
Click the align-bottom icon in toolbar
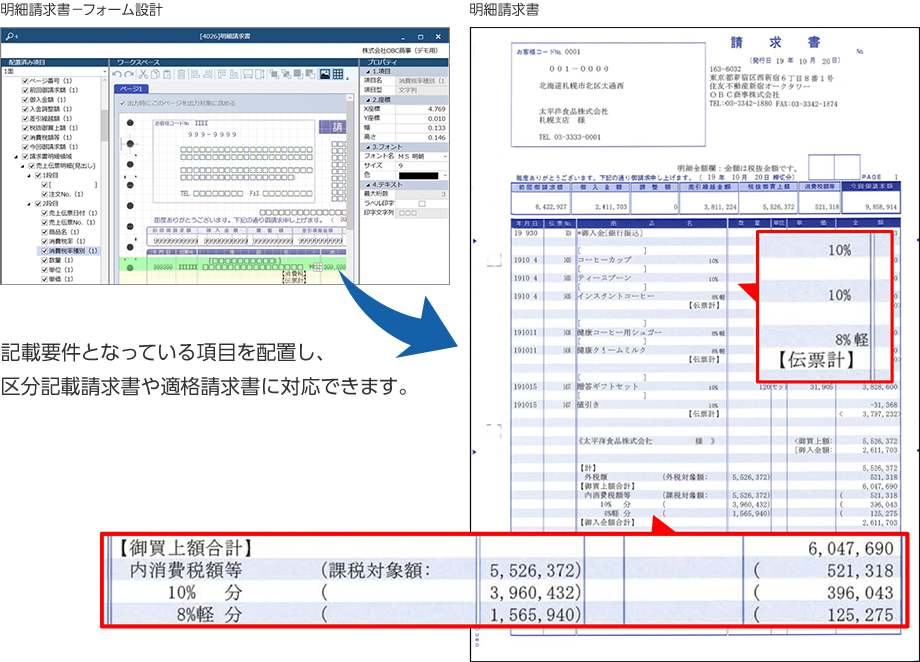(x=234, y=75)
